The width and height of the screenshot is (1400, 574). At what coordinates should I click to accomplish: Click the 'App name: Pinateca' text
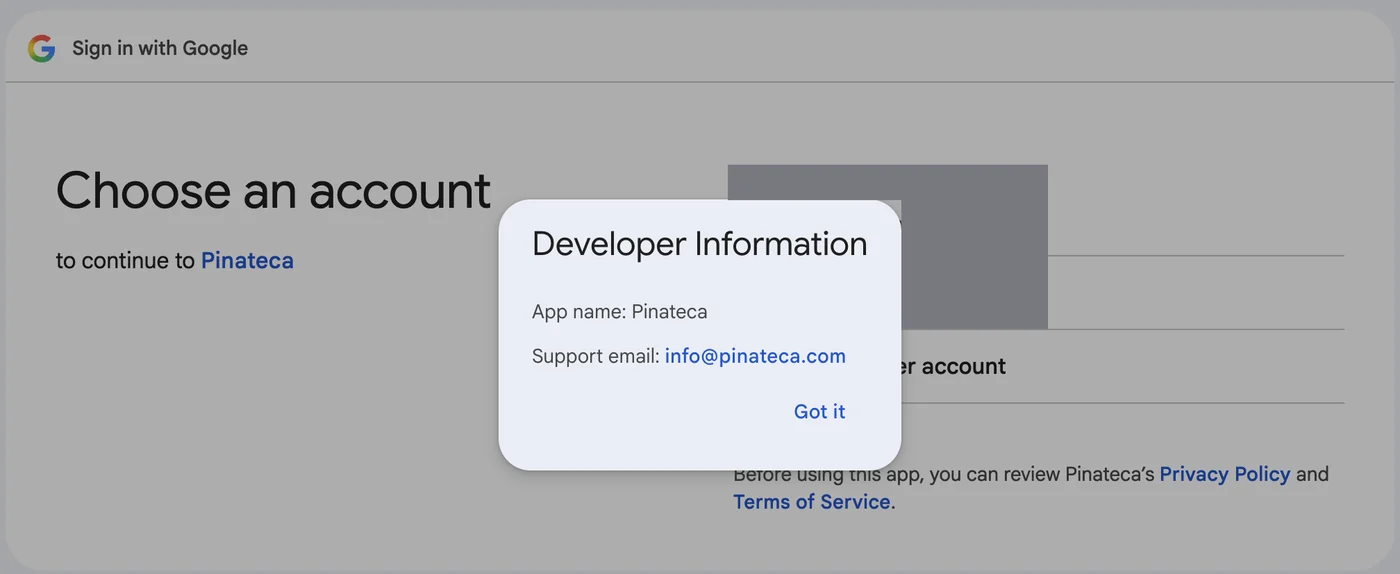click(619, 312)
